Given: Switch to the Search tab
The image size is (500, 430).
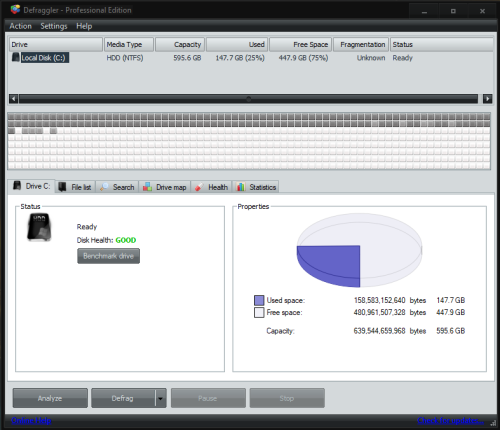Looking at the screenshot, I should pos(117,187).
